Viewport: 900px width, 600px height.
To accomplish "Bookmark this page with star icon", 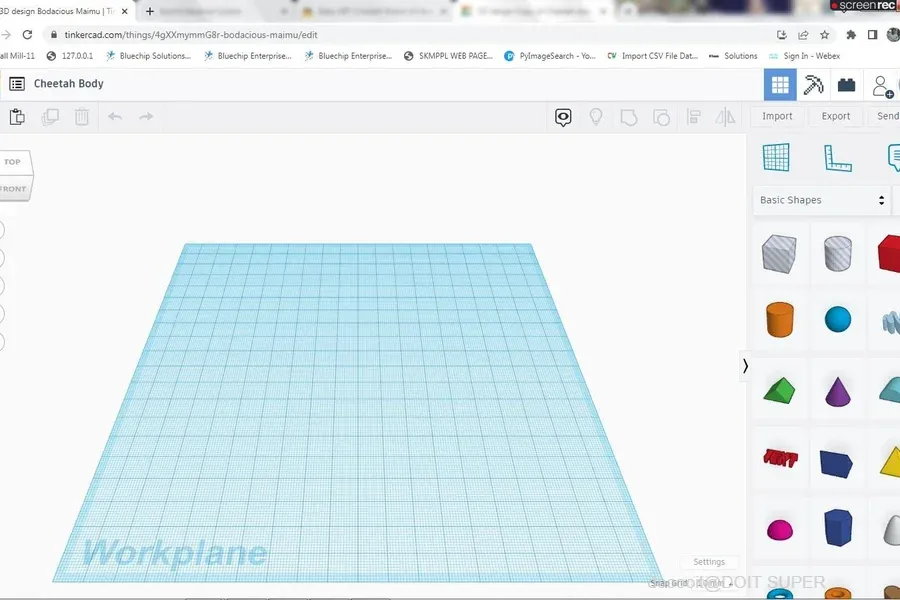I will coord(825,35).
